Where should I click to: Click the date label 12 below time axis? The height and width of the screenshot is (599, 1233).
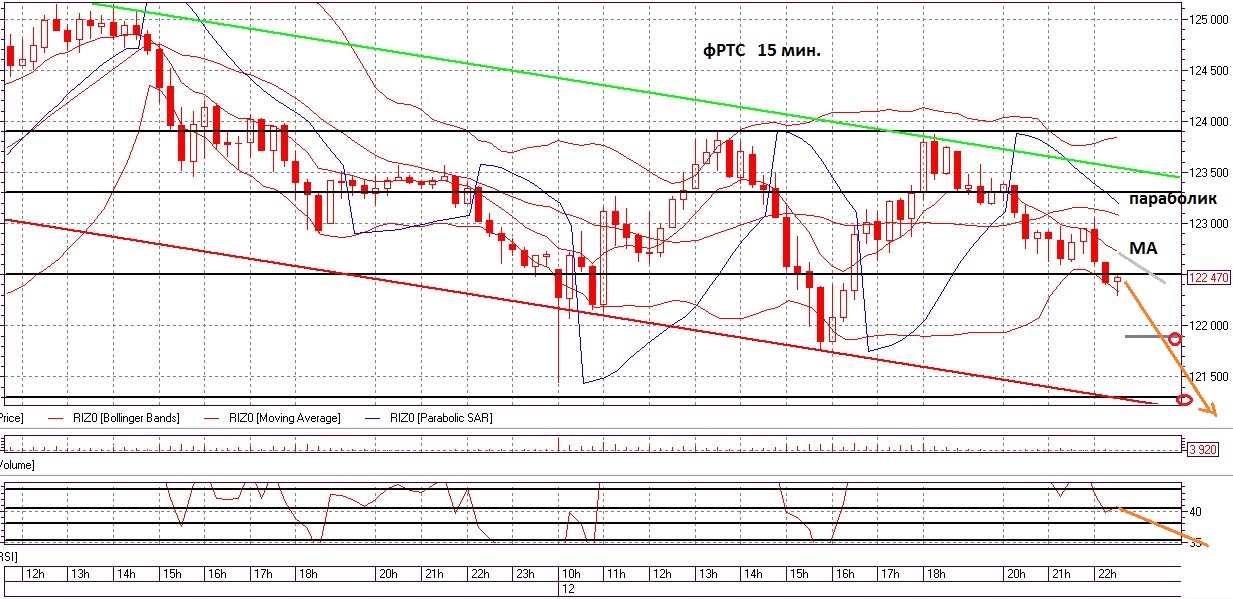(566, 589)
